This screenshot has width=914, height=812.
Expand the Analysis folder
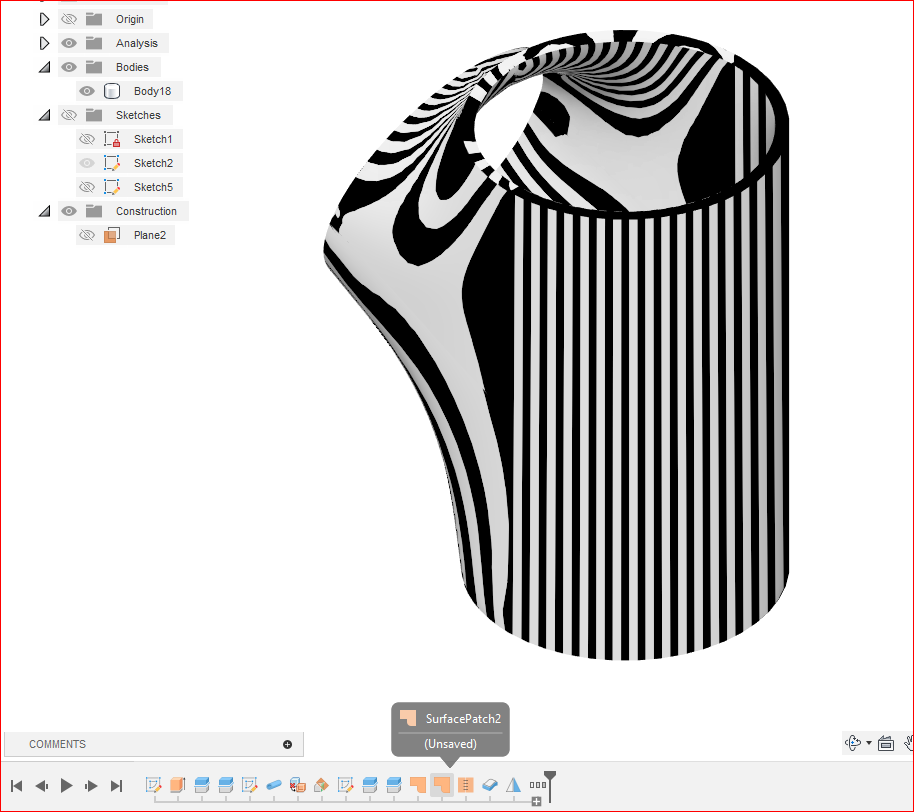[44, 43]
